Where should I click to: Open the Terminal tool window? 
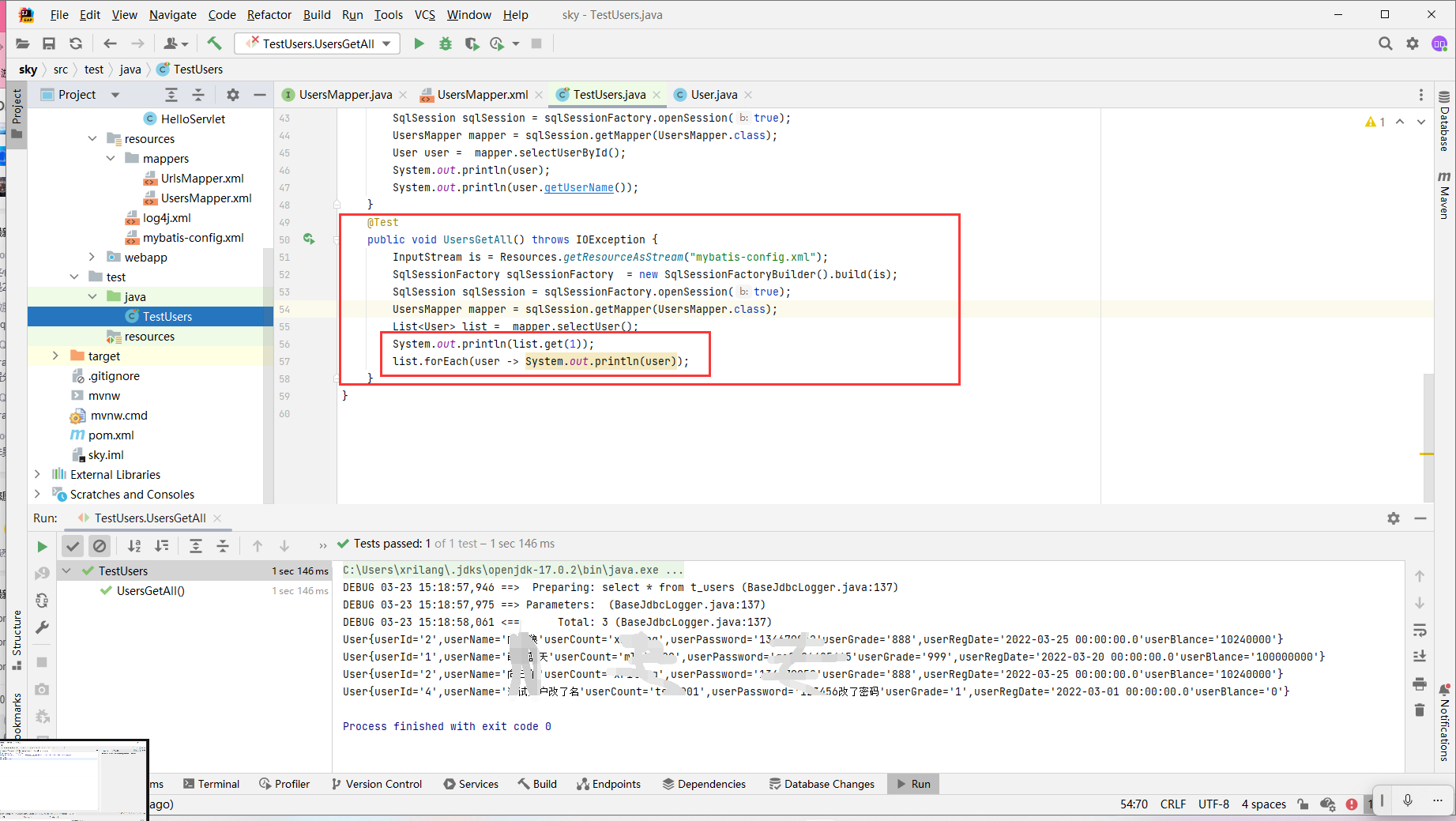(x=211, y=784)
